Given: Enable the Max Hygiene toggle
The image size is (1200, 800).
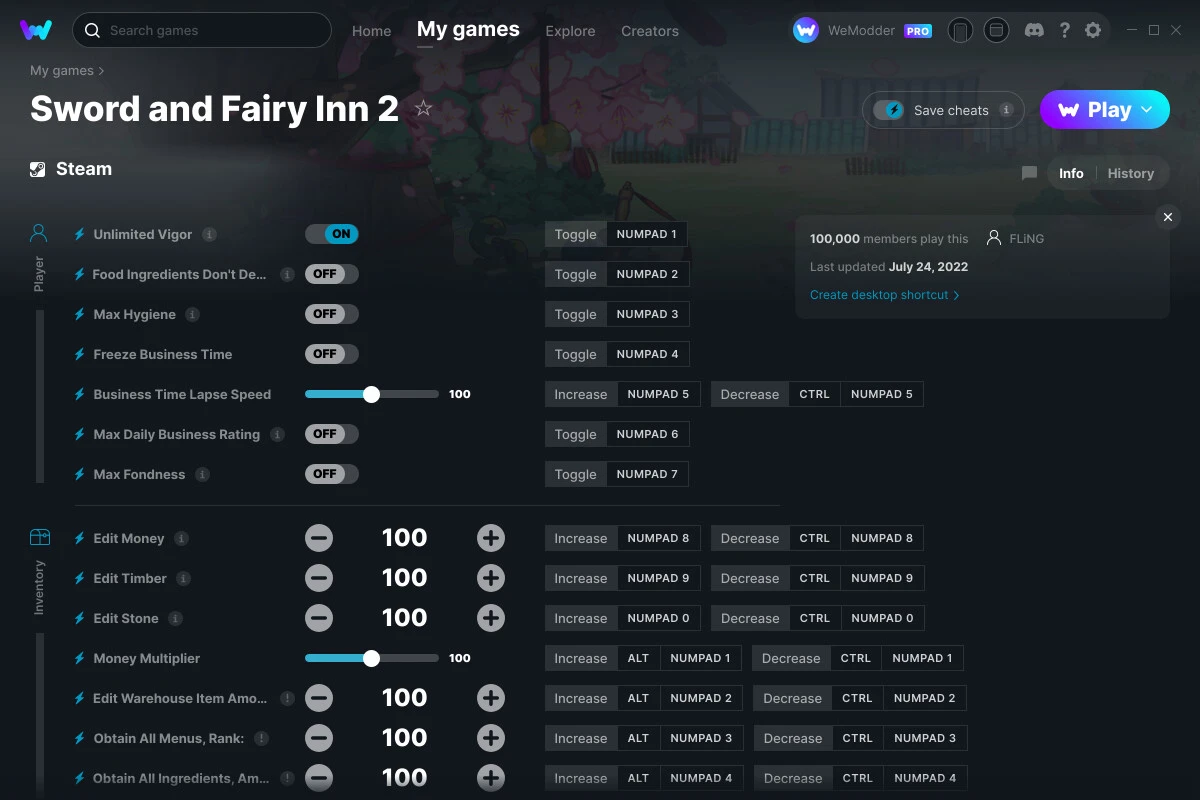Looking at the screenshot, I should pyautogui.click(x=331, y=313).
